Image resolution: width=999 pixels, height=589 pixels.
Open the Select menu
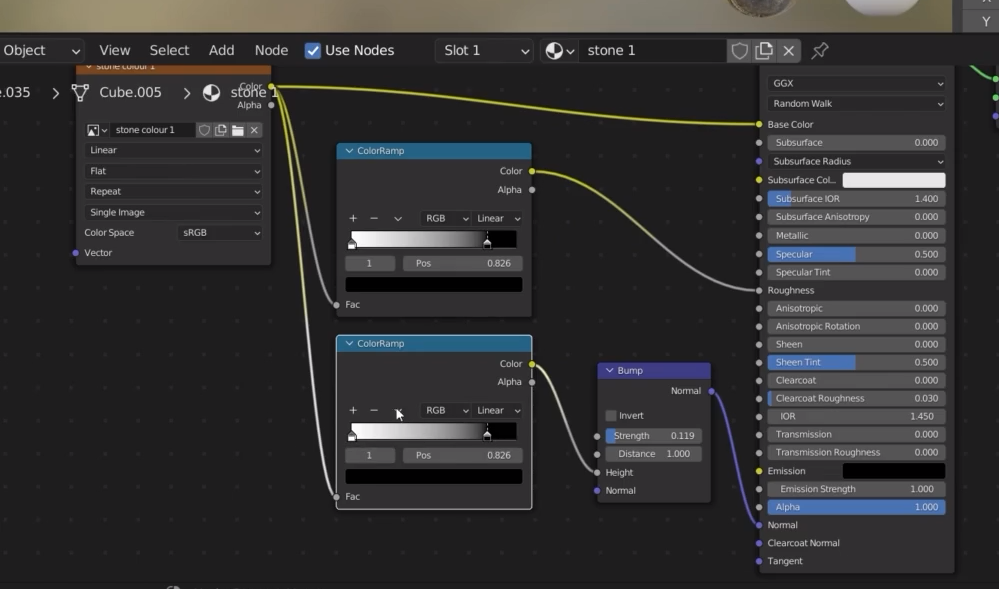tap(169, 50)
